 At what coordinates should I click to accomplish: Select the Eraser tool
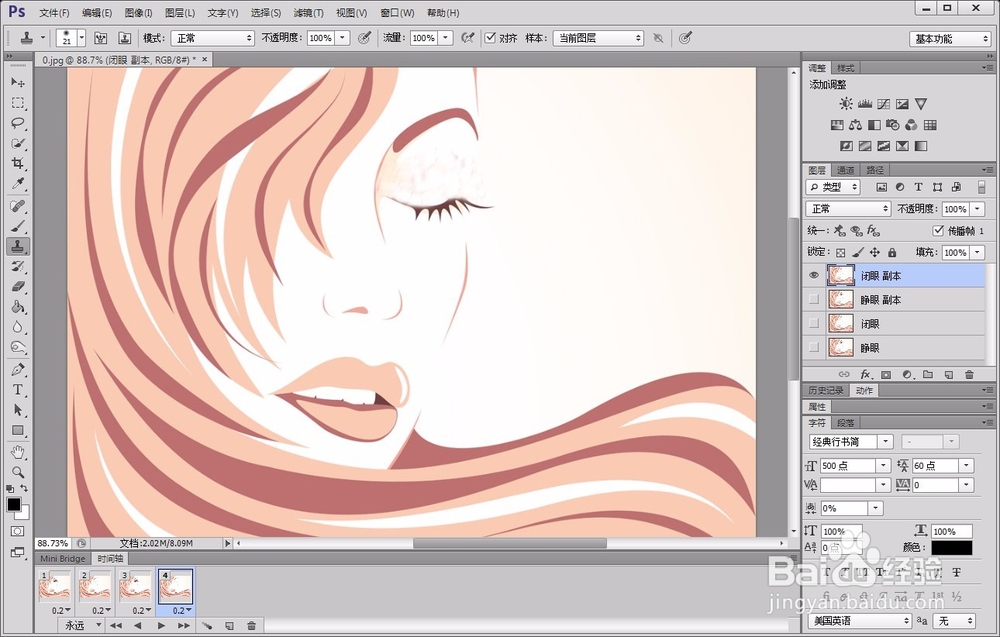pyautogui.click(x=18, y=286)
